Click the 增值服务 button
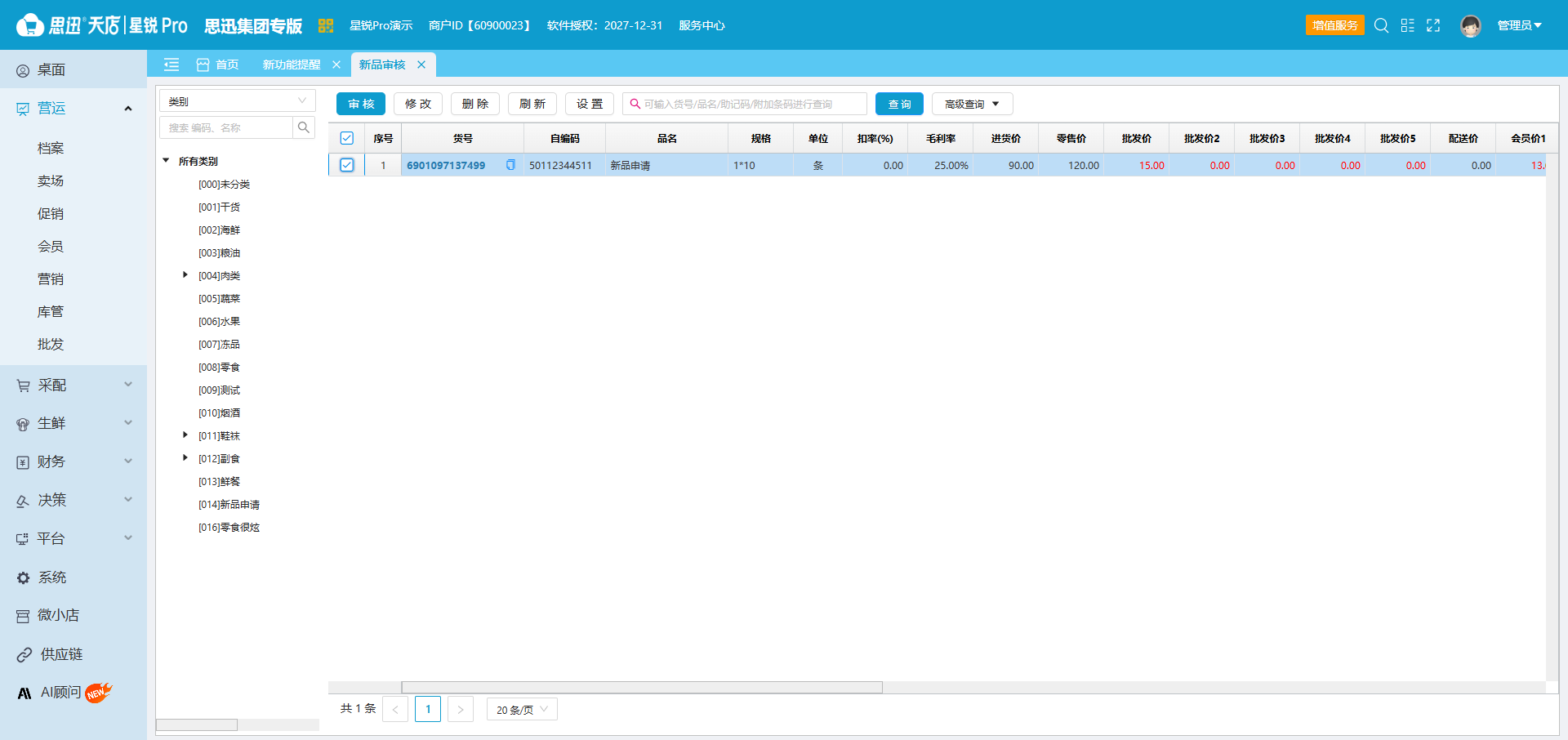The image size is (1568, 740). click(1335, 25)
